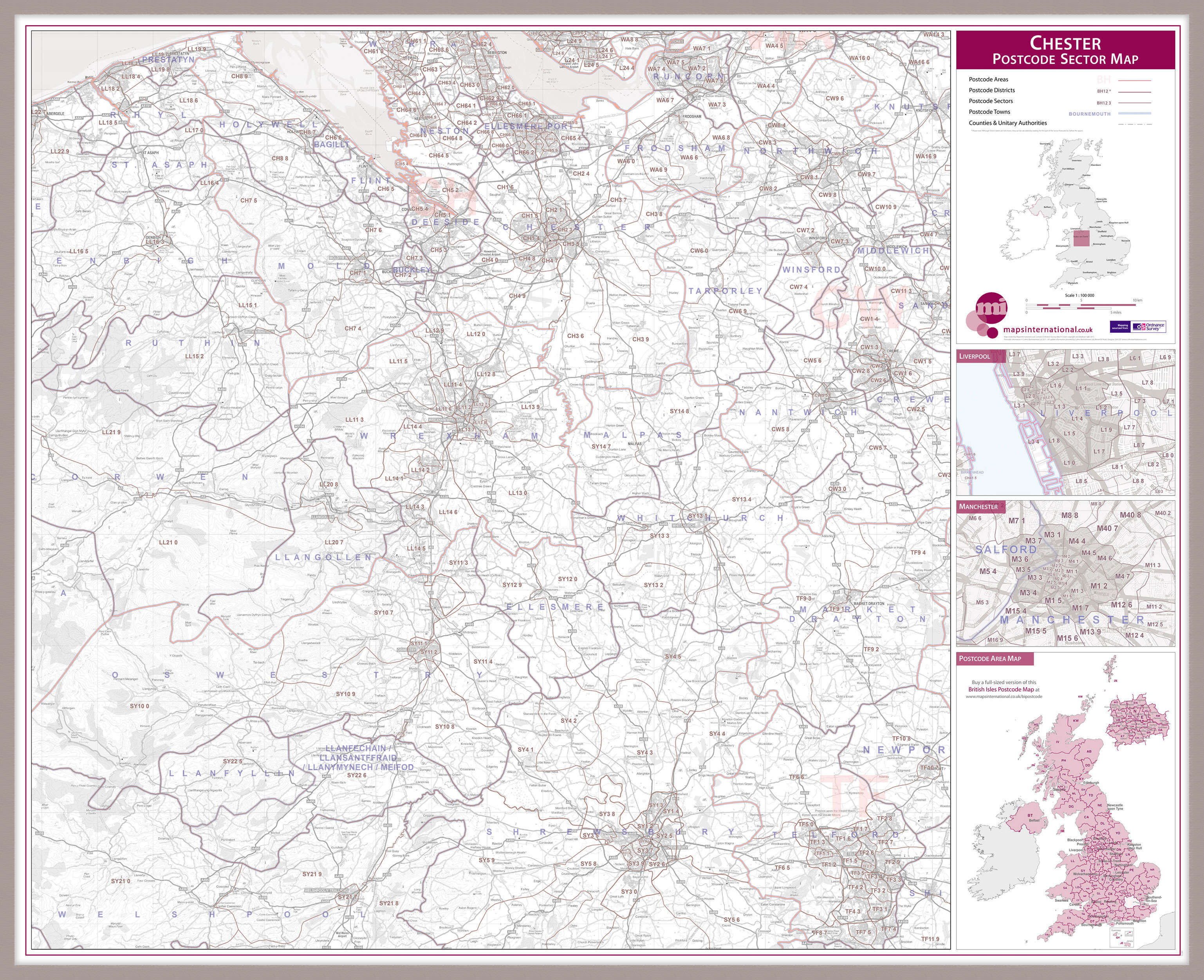Click the 'LLANGOLLEN' town label
This screenshot has height=980, width=1204.
coord(323,557)
